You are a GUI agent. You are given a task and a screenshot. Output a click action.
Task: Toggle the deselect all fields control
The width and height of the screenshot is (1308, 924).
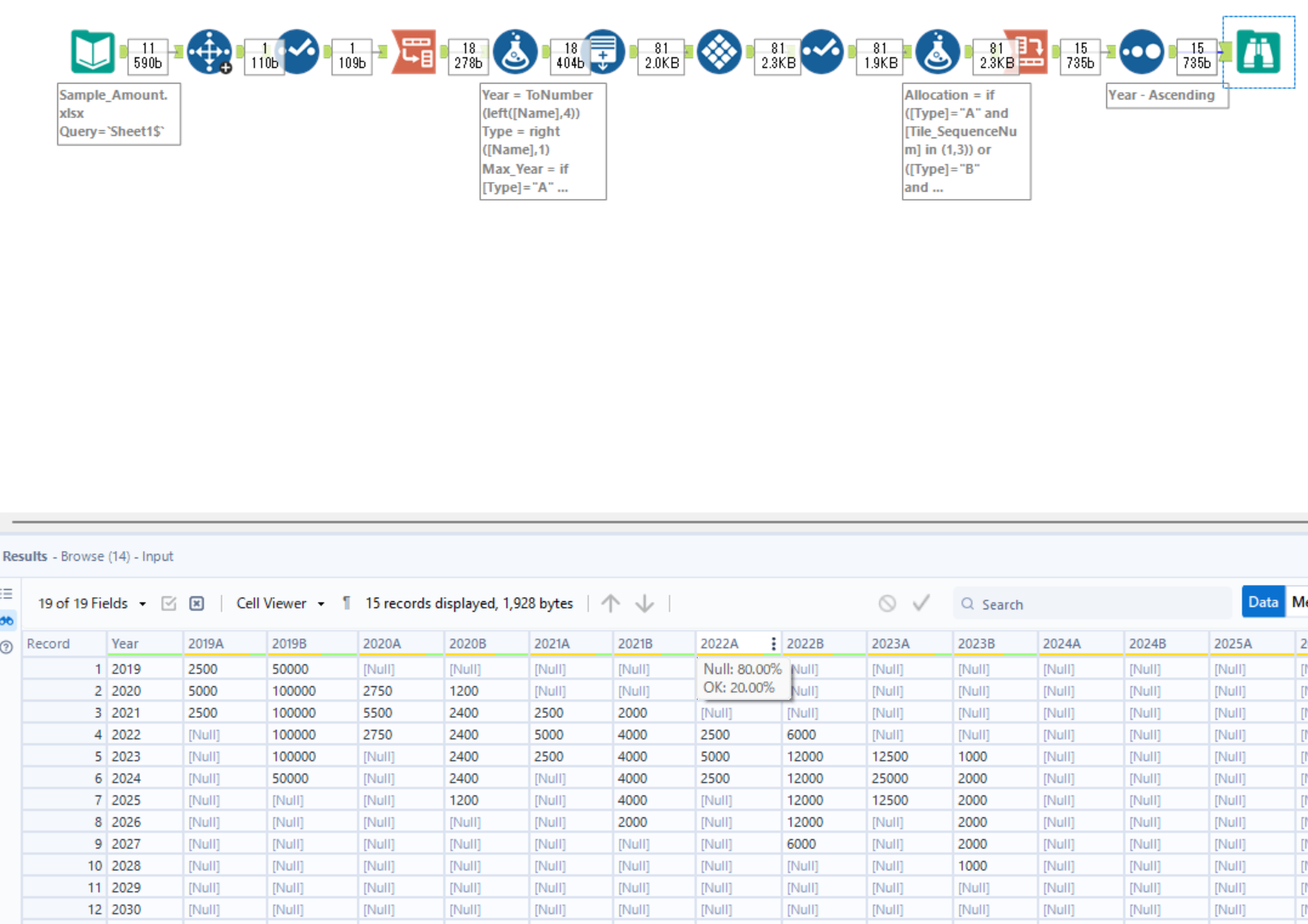point(196,603)
